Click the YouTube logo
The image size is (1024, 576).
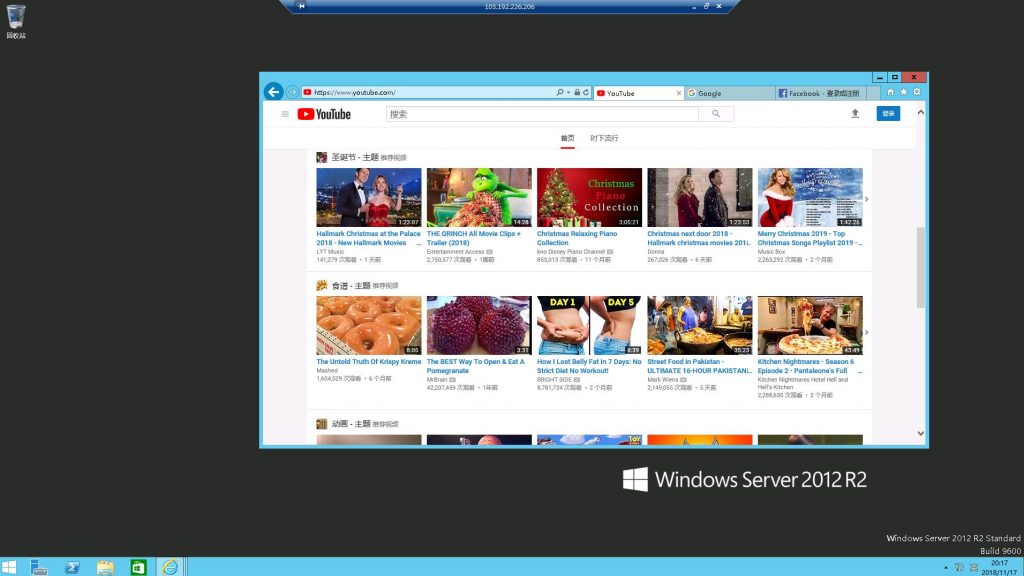[324, 114]
